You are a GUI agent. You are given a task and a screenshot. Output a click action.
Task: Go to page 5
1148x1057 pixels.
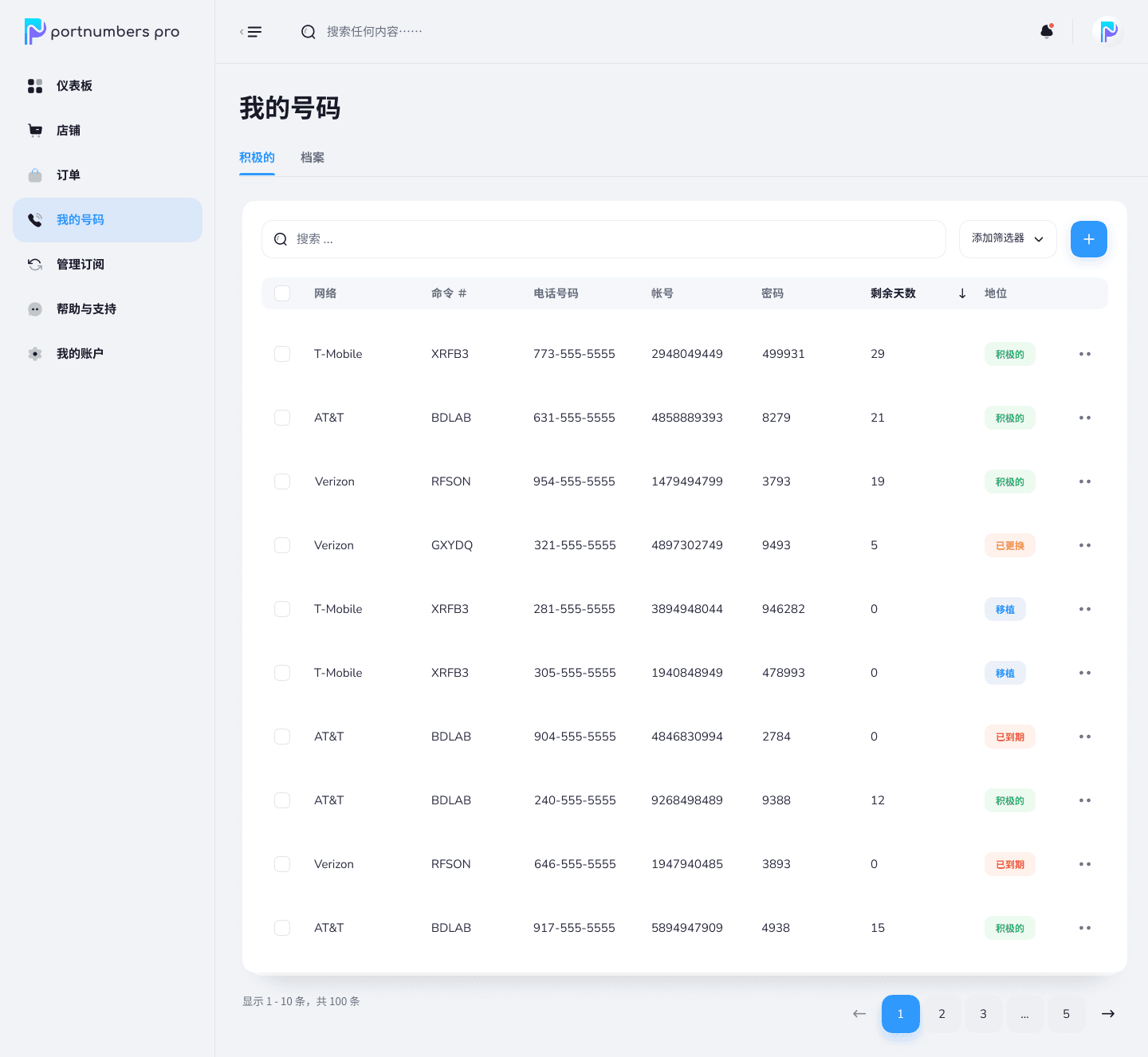pos(1067,1014)
